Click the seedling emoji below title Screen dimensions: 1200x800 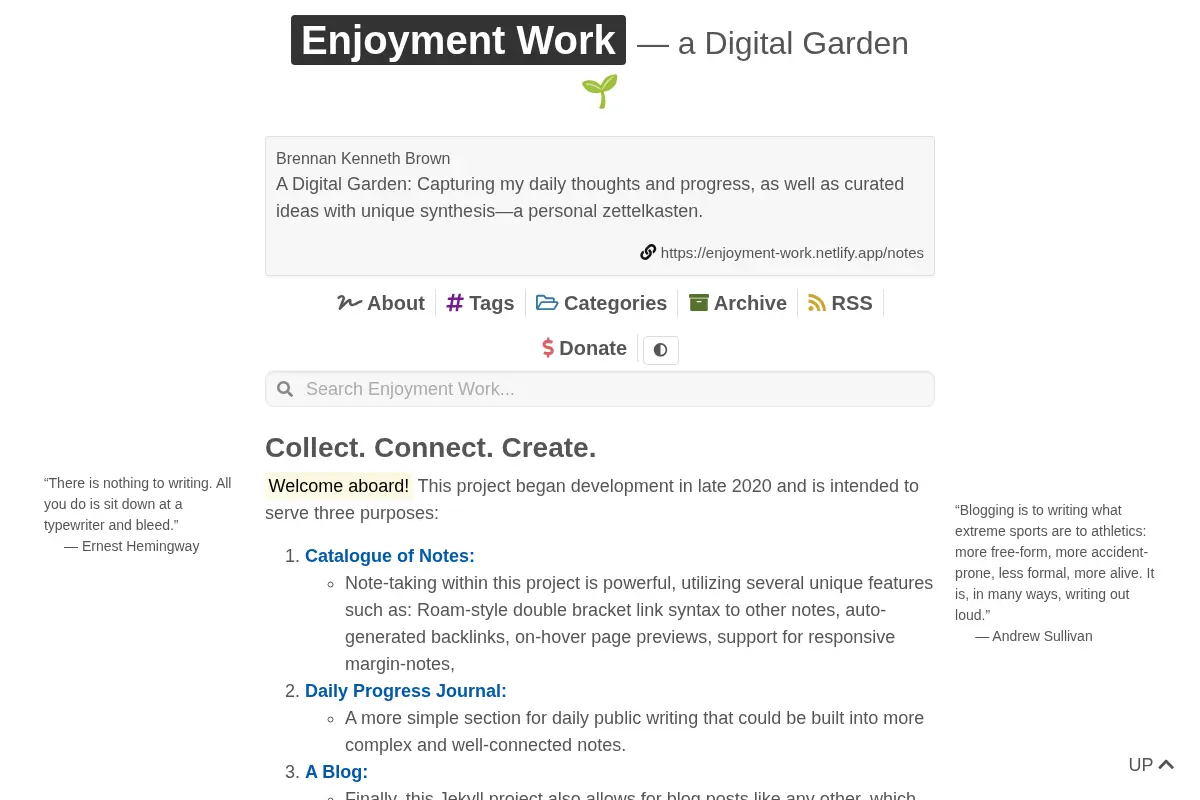pyautogui.click(x=600, y=91)
